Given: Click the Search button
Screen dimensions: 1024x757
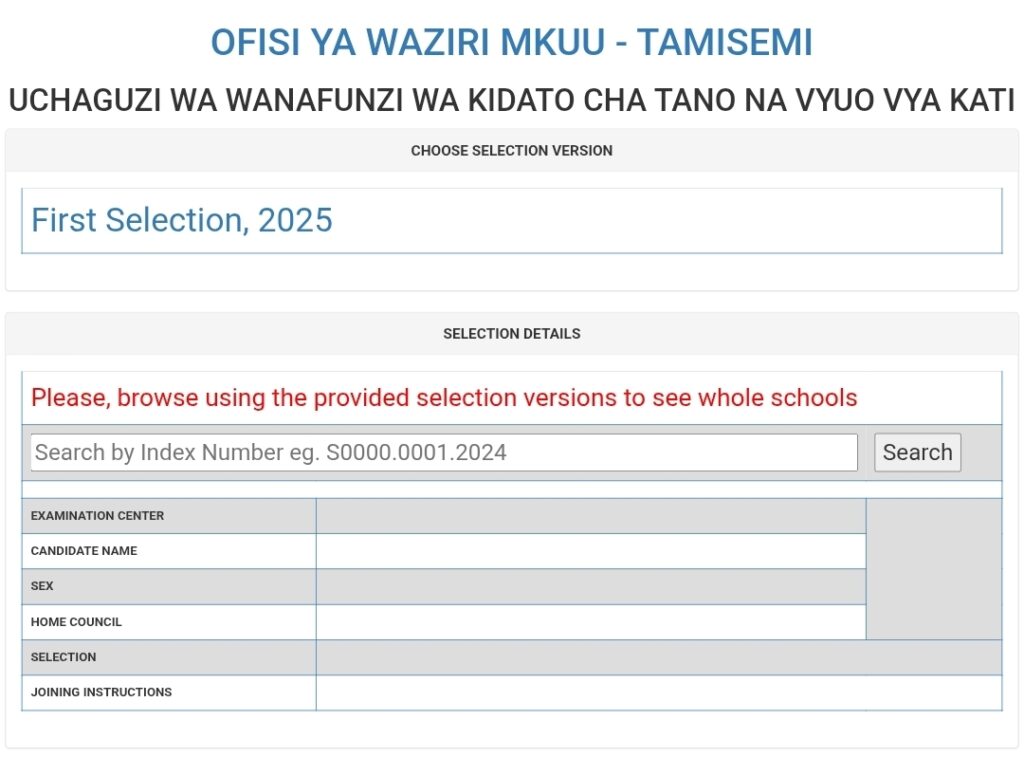Looking at the screenshot, I should click(917, 452).
